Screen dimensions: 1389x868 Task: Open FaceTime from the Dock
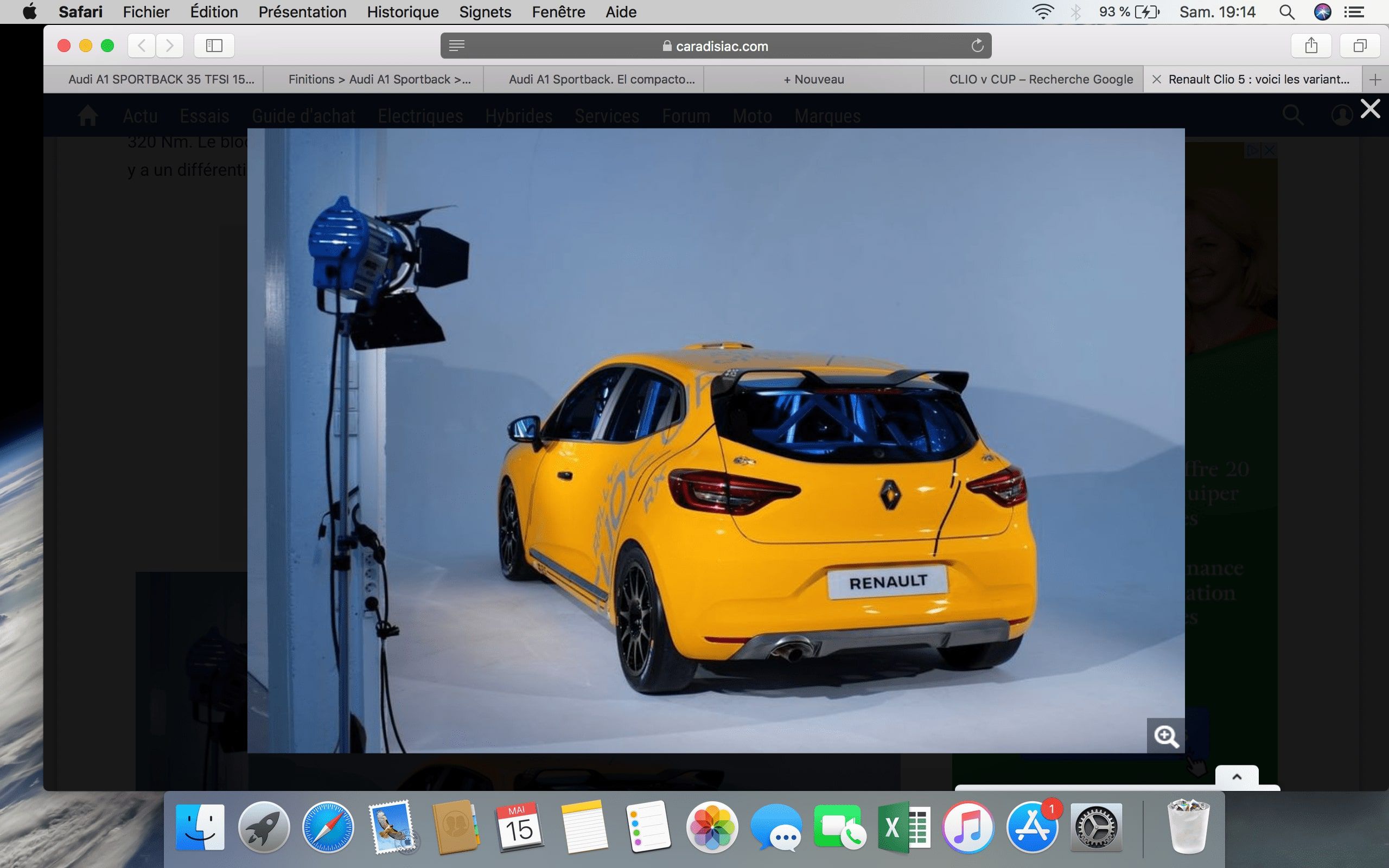click(x=840, y=827)
